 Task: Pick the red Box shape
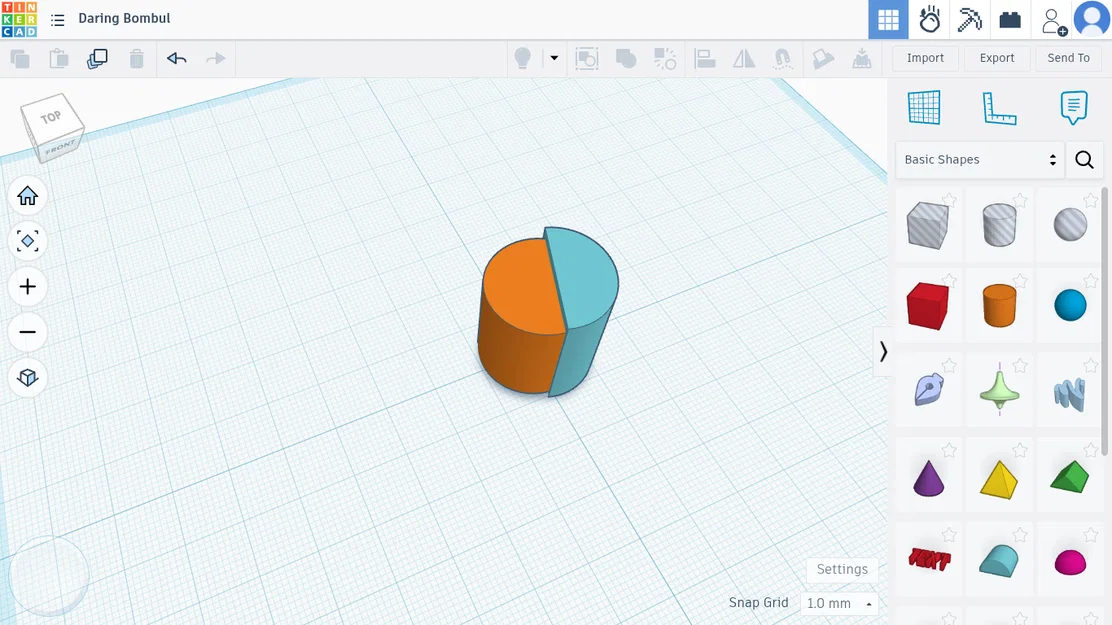pyautogui.click(x=928, y=306)
